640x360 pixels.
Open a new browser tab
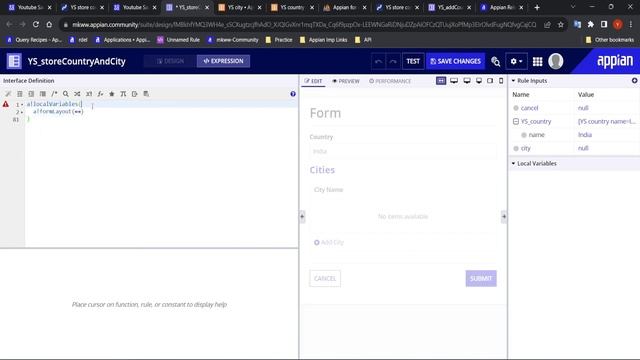pyautogui.click(x=537, y=7)
